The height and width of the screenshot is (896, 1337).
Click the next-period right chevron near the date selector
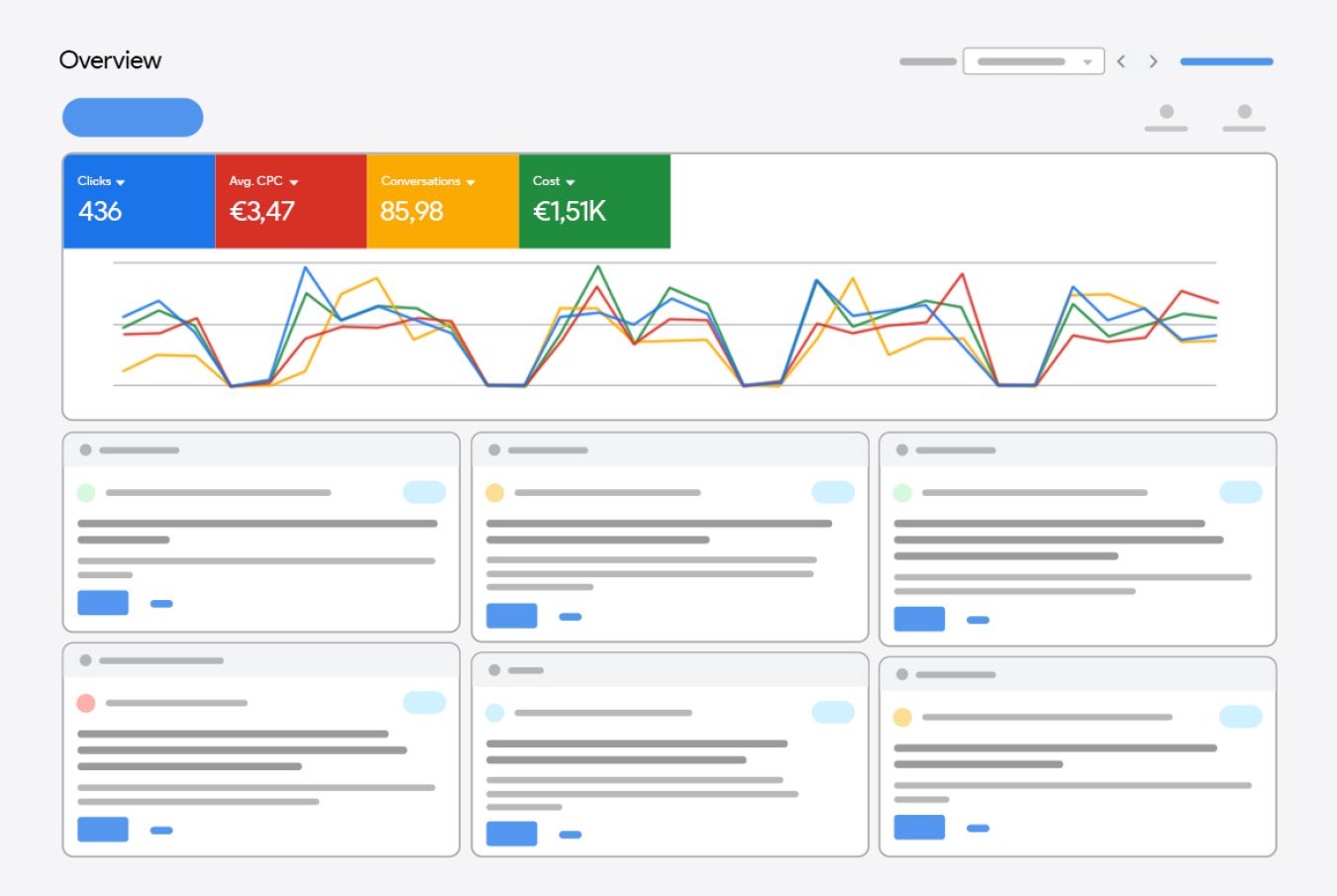1154,60
